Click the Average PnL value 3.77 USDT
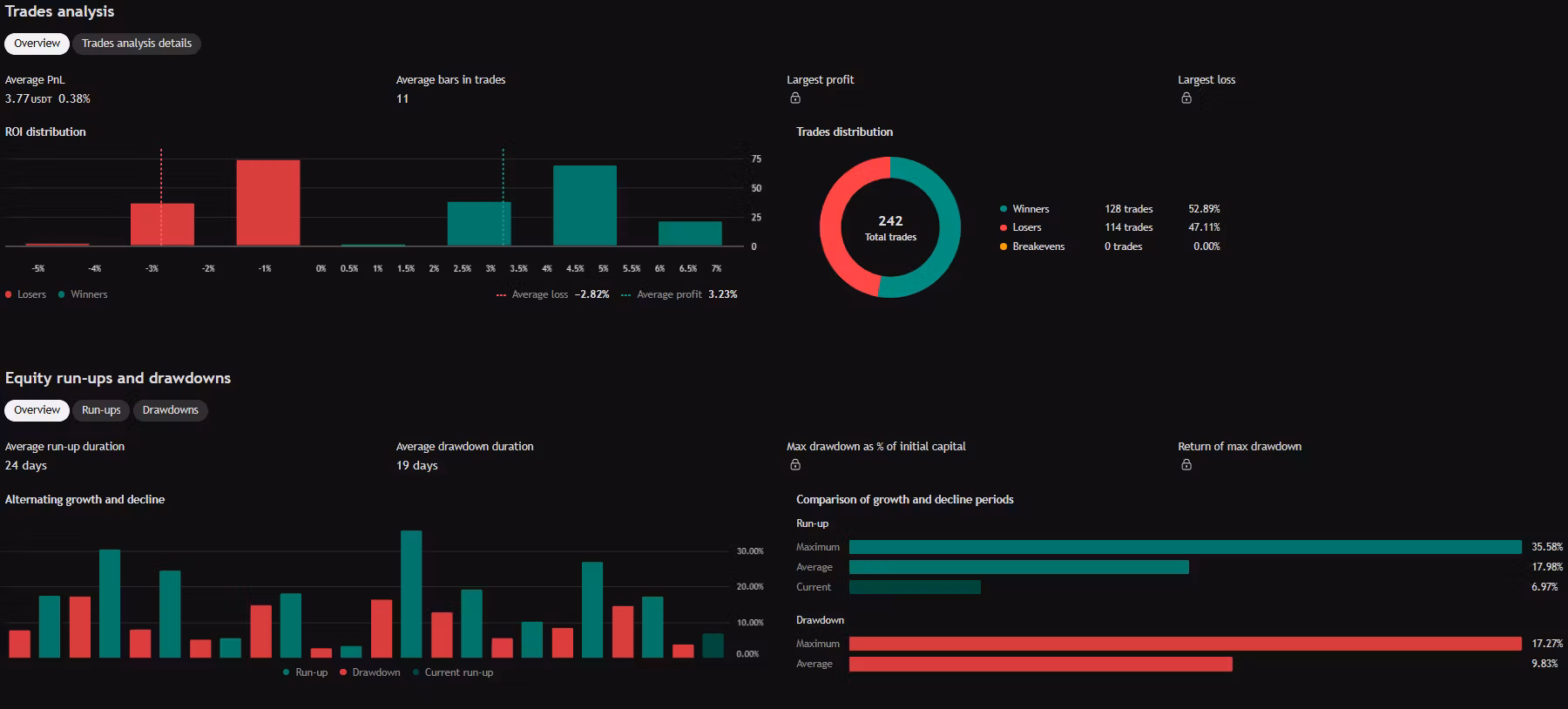Screen dimensions: 1568x709 (x=29, y=98)
